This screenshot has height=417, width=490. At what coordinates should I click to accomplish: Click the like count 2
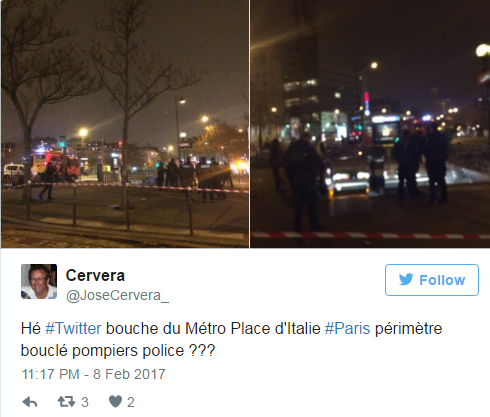131,402
